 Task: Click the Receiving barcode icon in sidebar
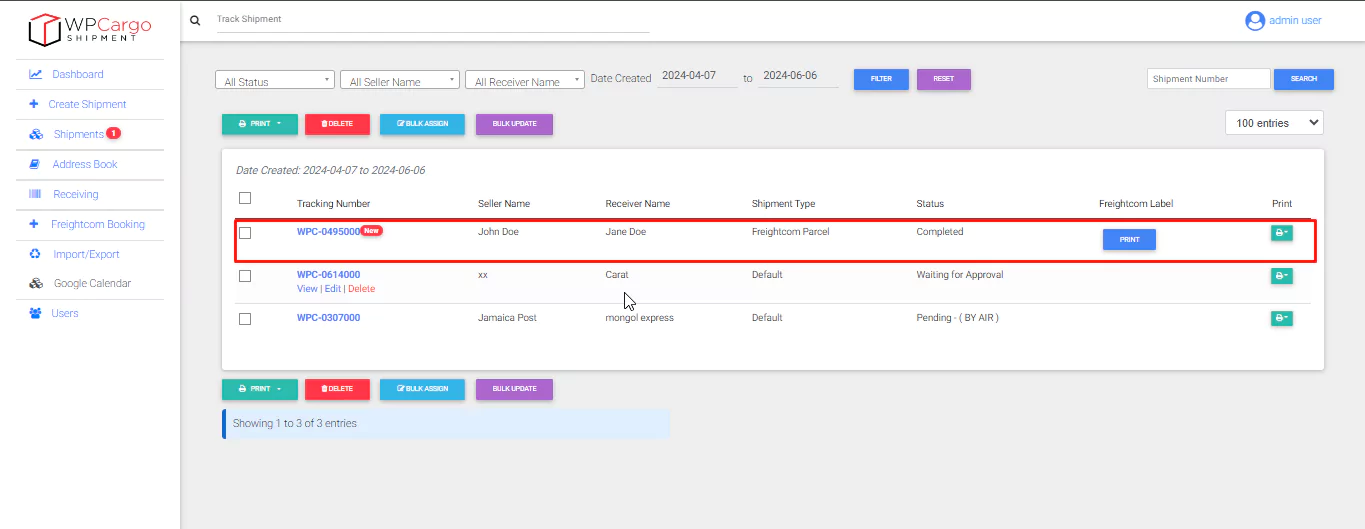tap(35, 194)
